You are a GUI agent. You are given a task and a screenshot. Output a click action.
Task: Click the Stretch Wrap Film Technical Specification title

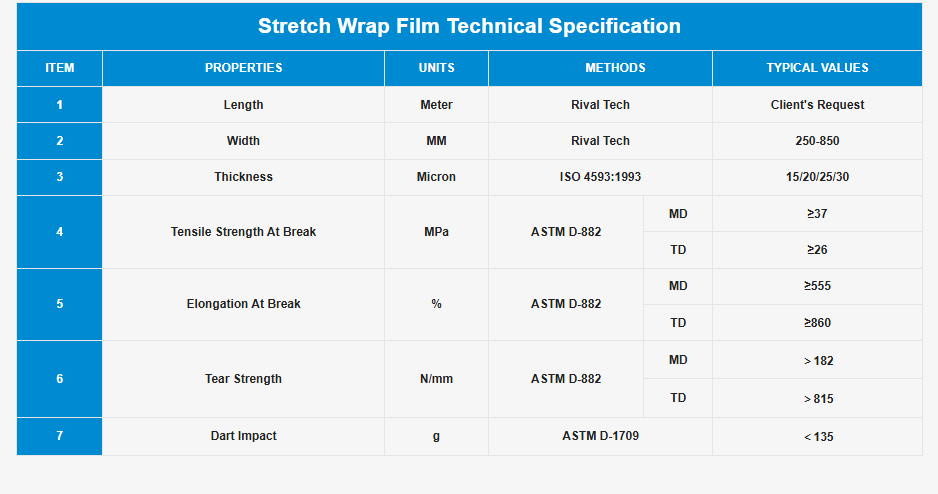coord(469,27)
